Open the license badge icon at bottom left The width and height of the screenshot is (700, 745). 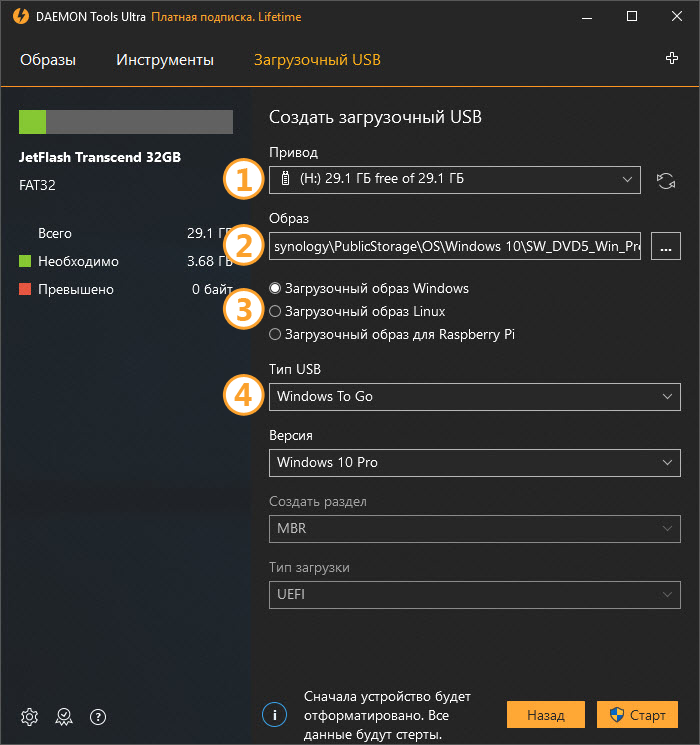click(64, 716)
